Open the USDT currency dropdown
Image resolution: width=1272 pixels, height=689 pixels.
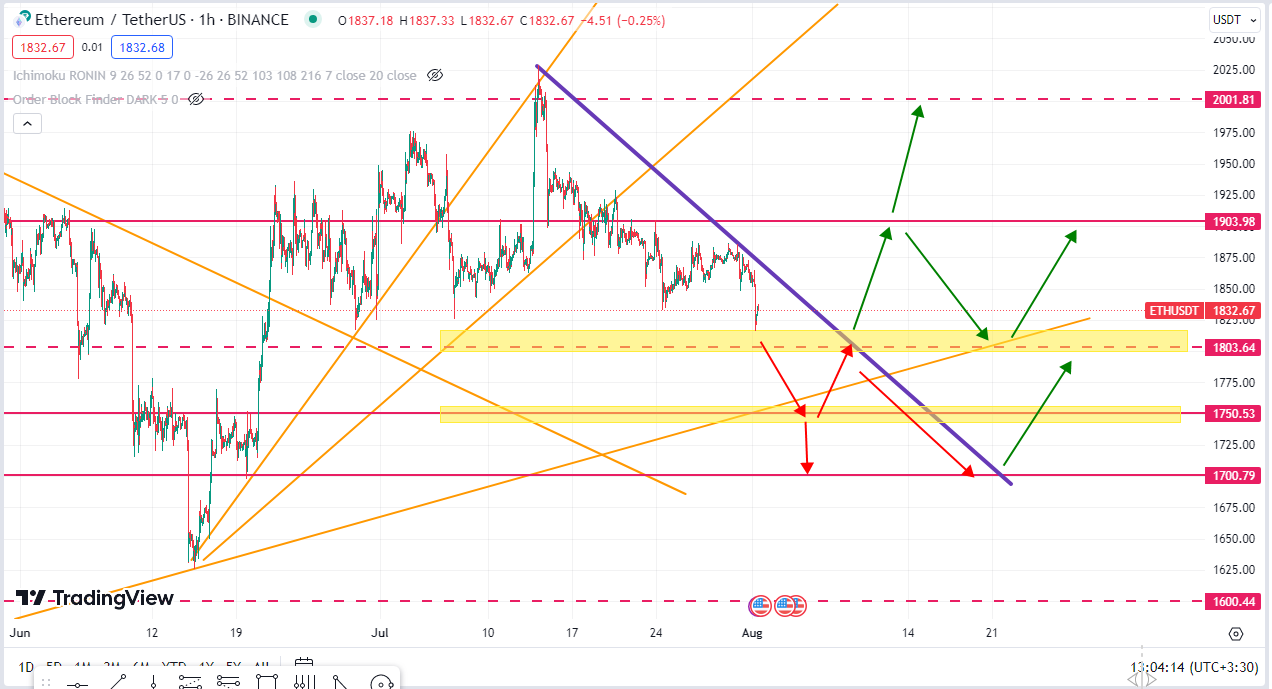[1233, 19]
